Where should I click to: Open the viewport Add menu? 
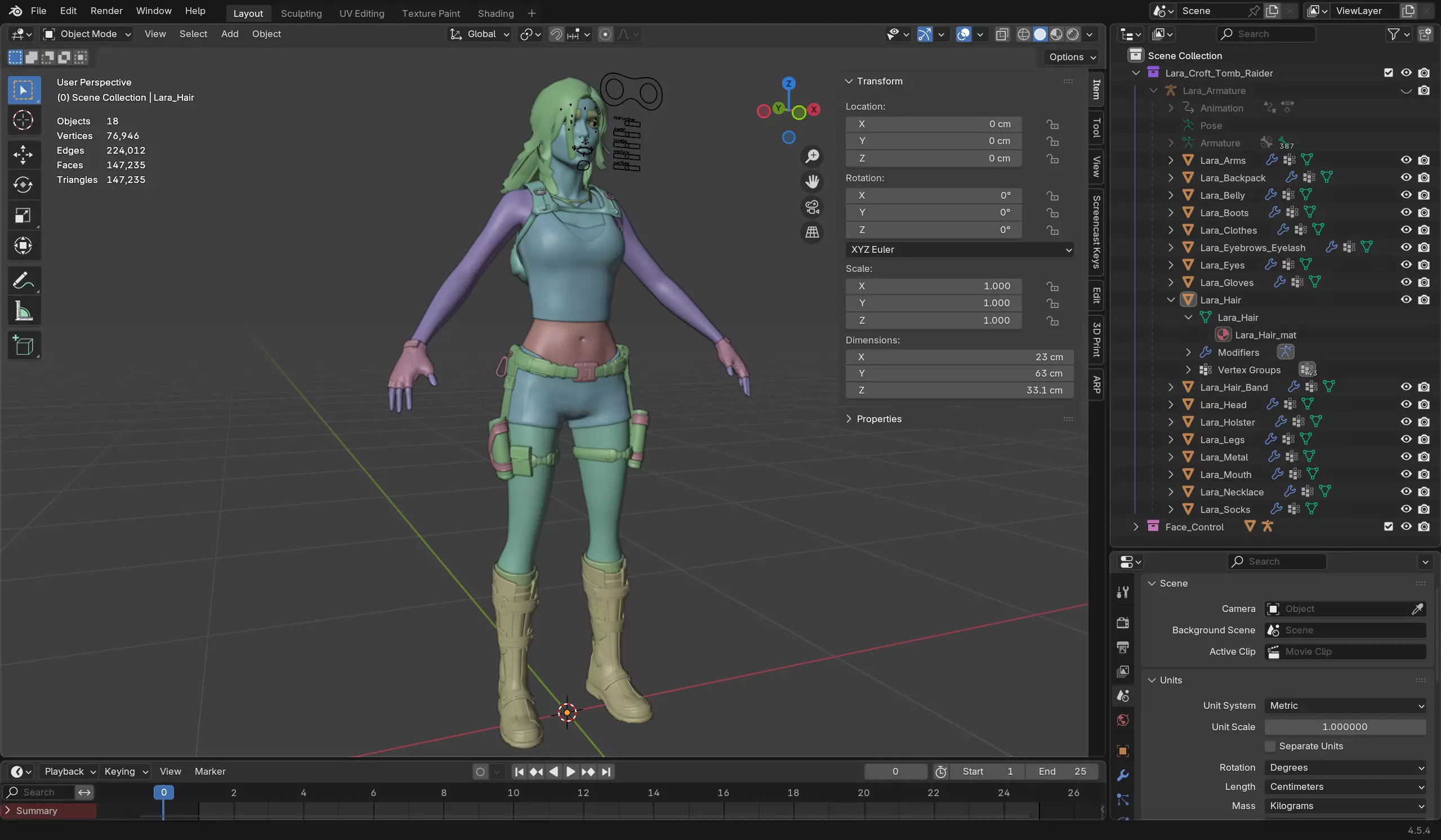click(229, 34)
